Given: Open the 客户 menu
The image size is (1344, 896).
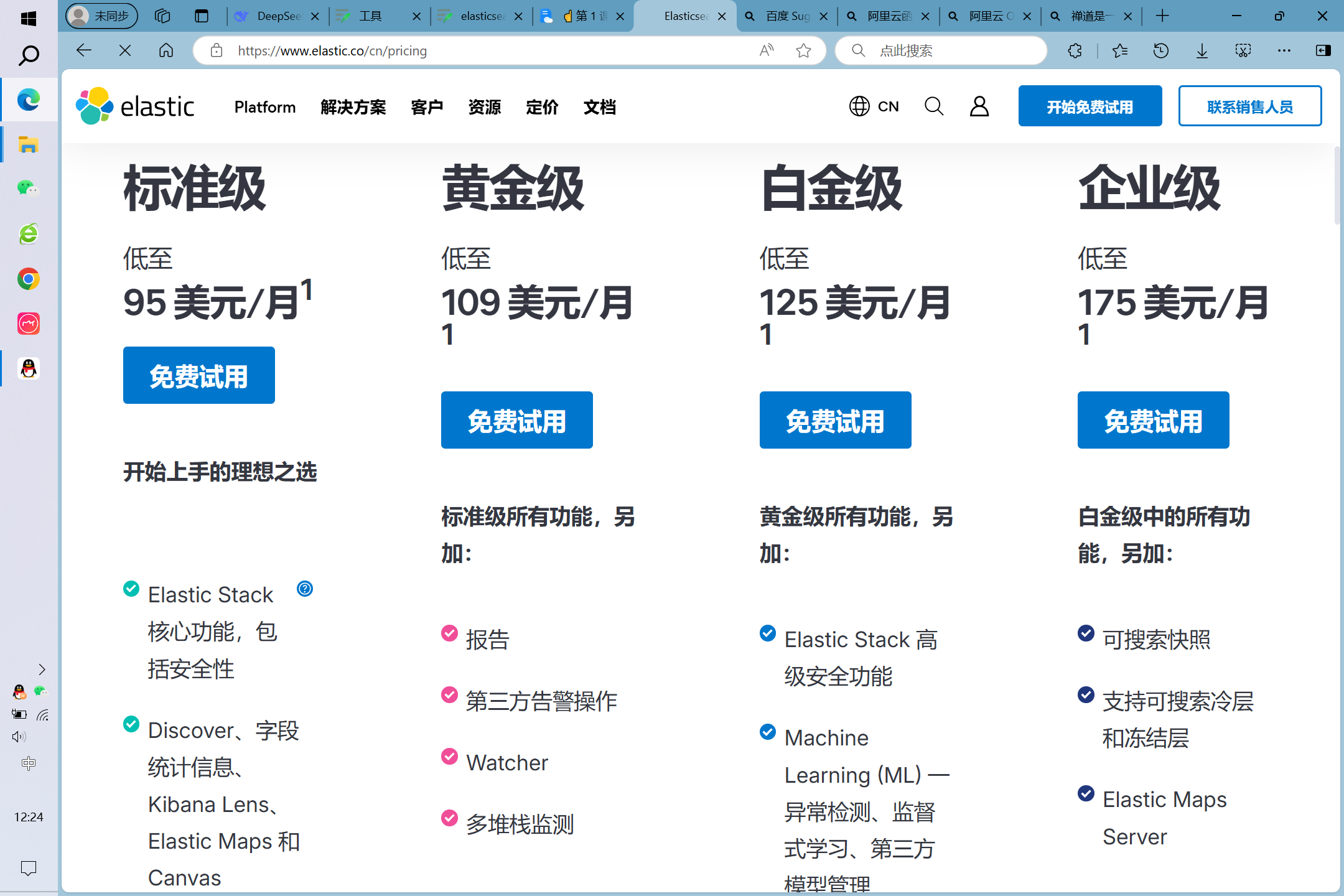Looking at the screenshot, I should (427, 107).
